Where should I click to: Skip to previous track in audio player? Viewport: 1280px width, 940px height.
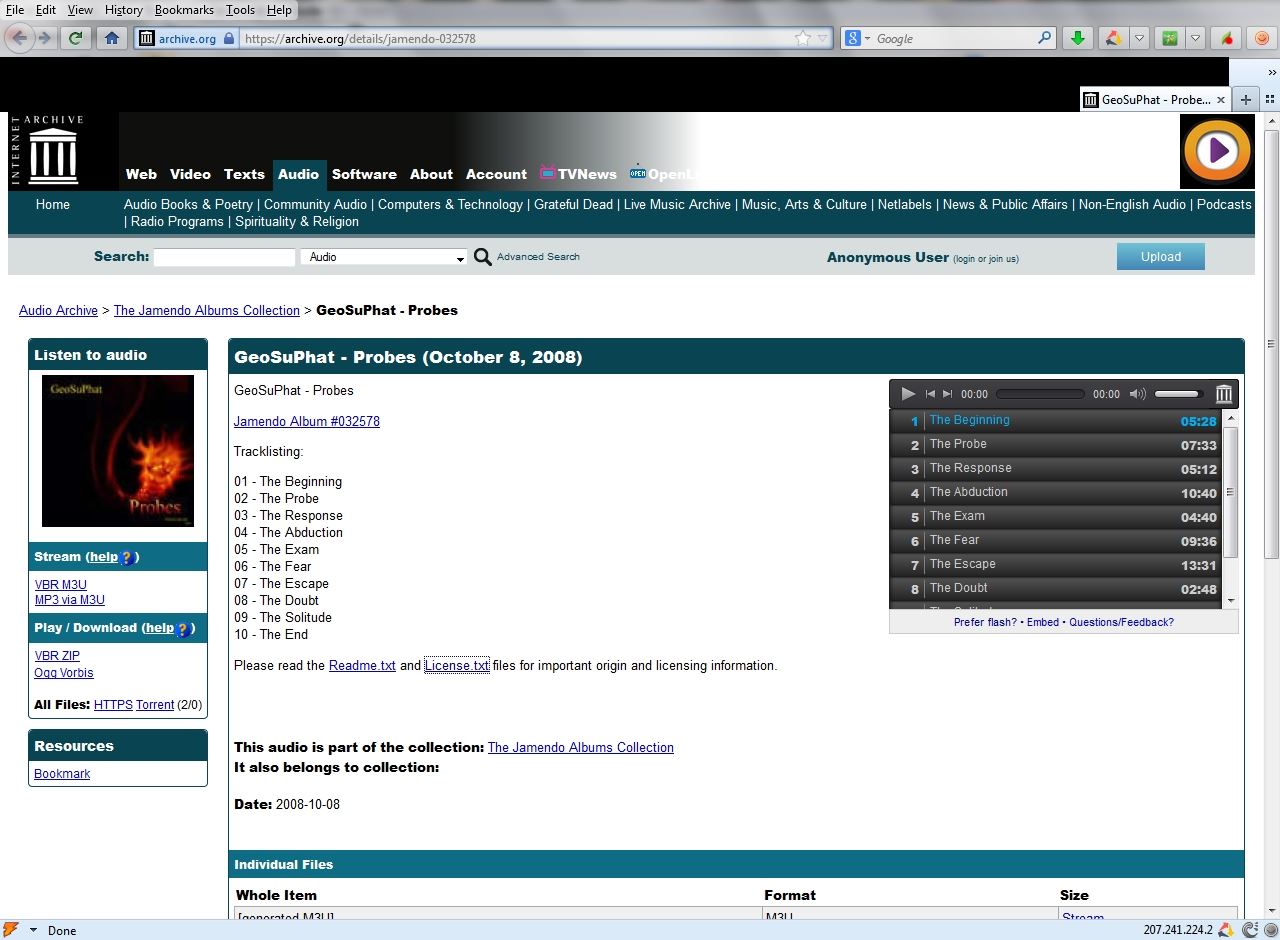click(930, 394)
